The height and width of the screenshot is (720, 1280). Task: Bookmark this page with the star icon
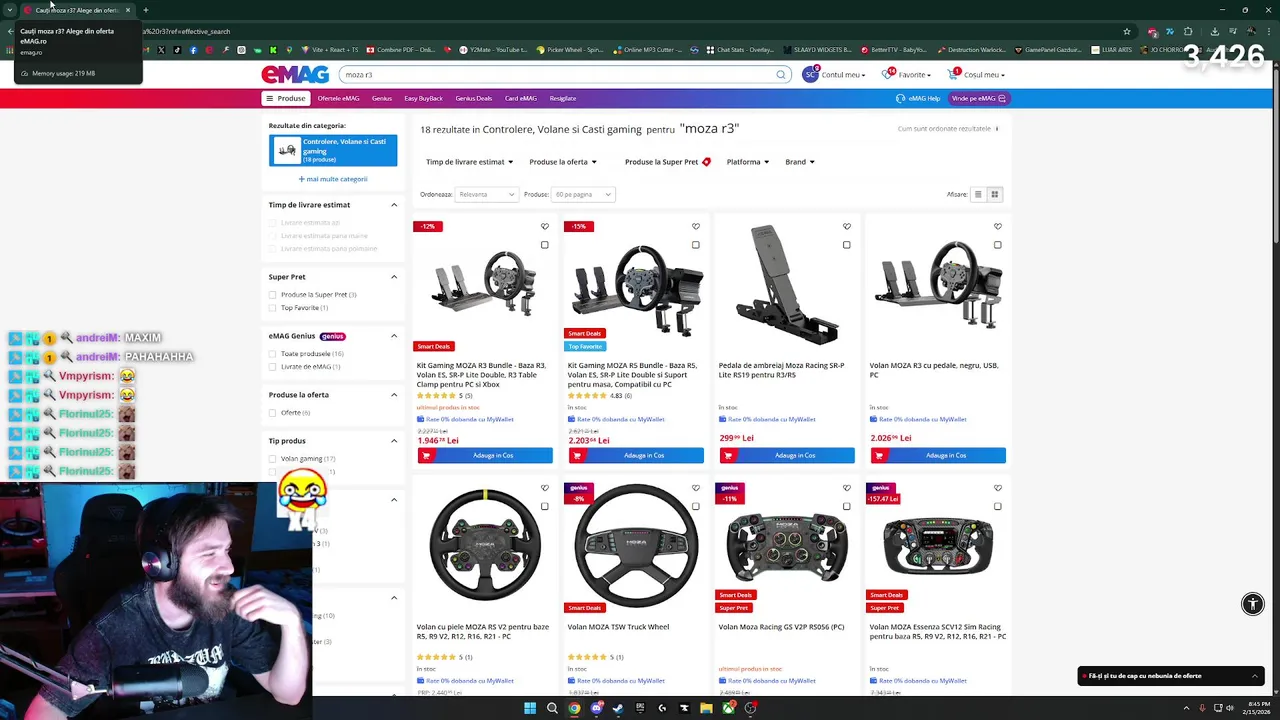1127,31
